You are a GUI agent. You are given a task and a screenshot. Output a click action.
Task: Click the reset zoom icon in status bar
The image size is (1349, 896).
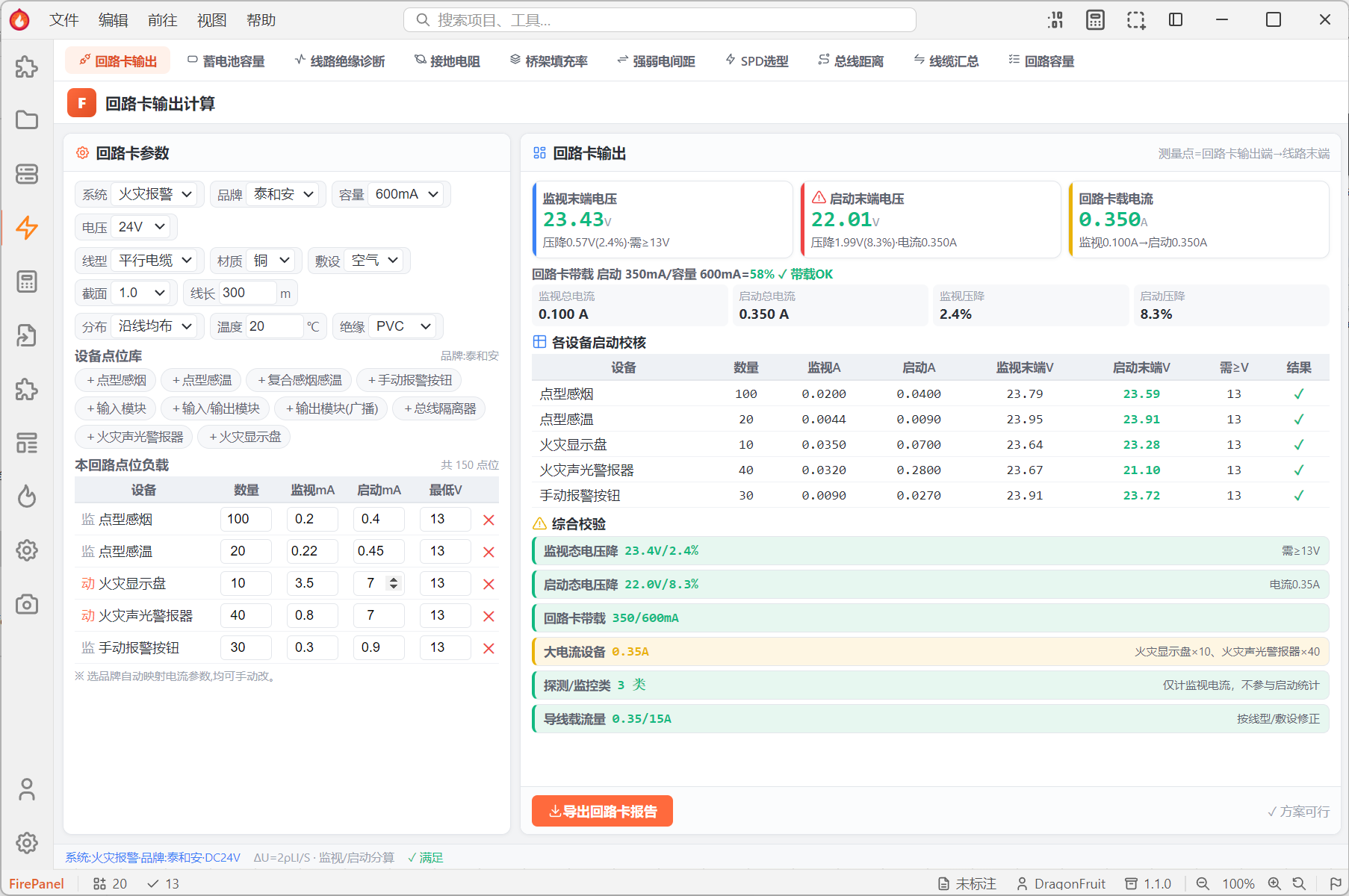coord(1300,883)
